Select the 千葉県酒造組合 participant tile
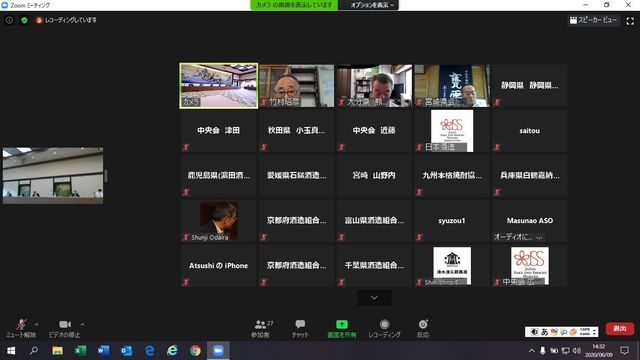Screen dimensions: 640x360 [374, 265]
